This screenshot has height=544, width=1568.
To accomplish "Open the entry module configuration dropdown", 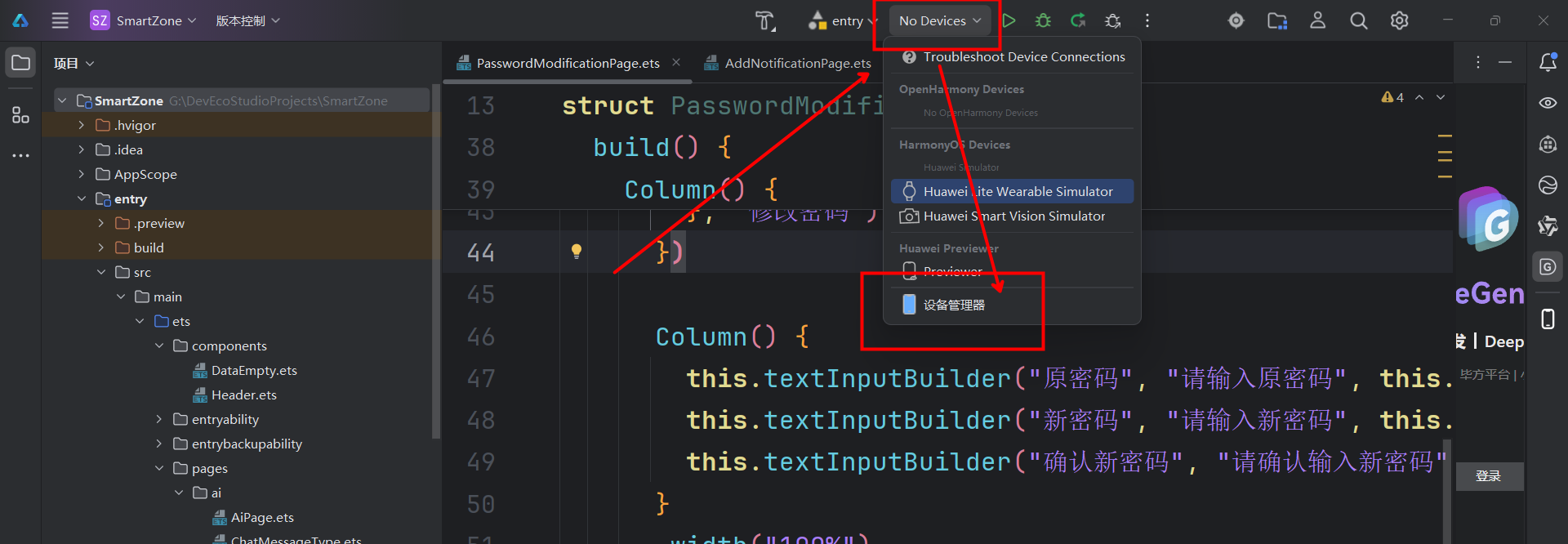I will (841, 20).
